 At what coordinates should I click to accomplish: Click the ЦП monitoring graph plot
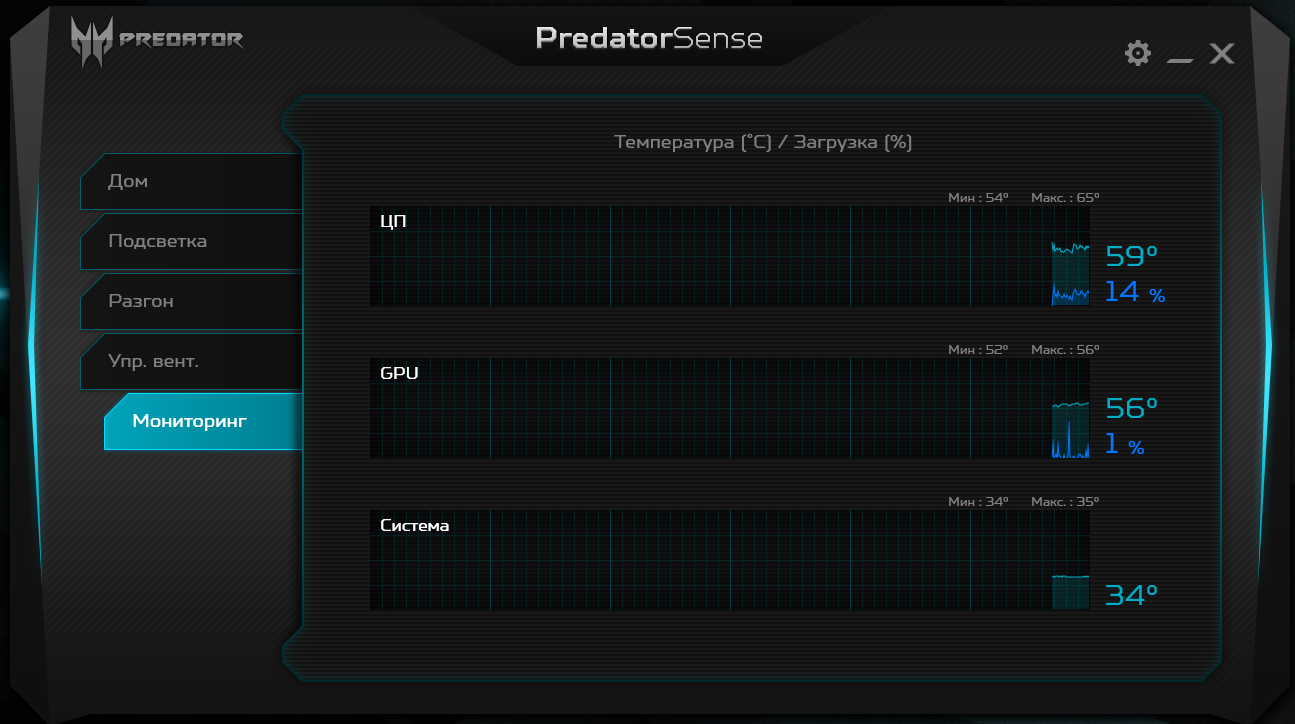pos(730,256)
